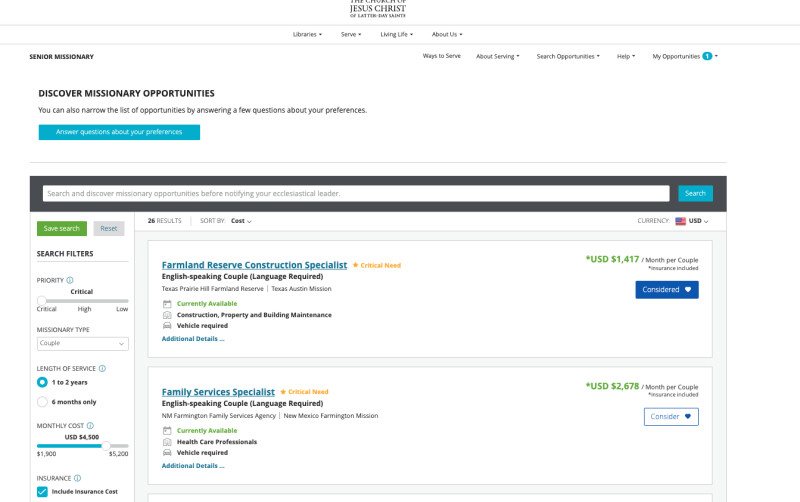Image resolution: width=800 pixels, height=502 pixels.
Task: Click the Priority slider handle
Action: pyautogui.click(x=42, y=300)
